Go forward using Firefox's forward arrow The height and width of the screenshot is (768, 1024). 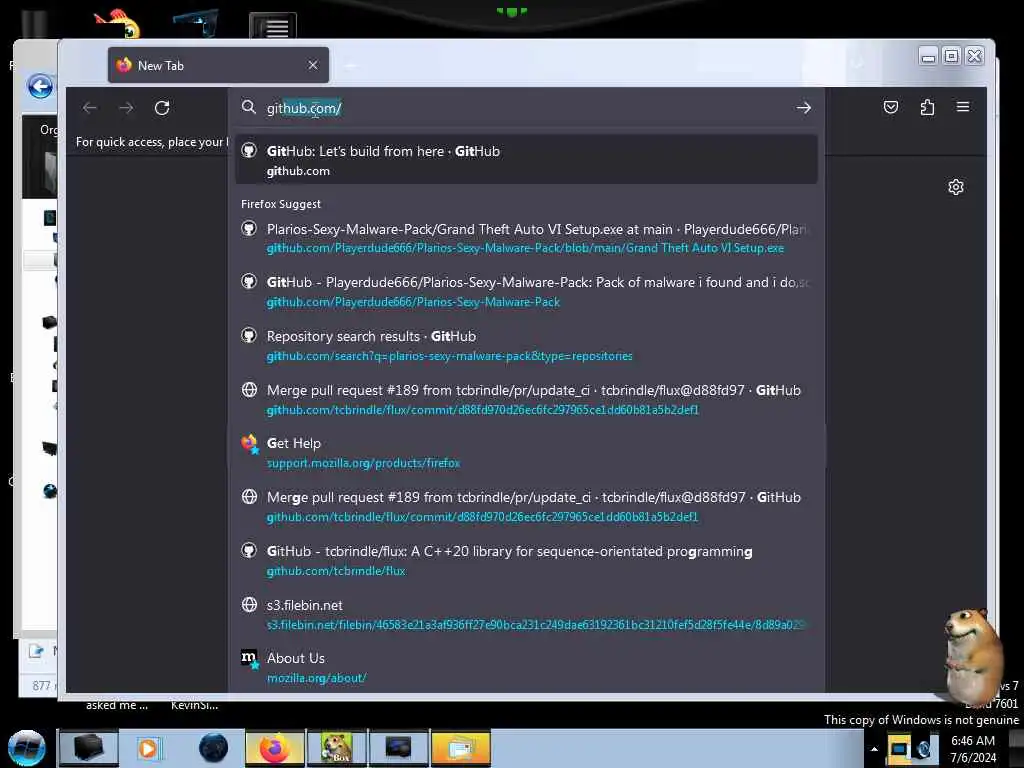pyautogui.click(x=126, y=108)
